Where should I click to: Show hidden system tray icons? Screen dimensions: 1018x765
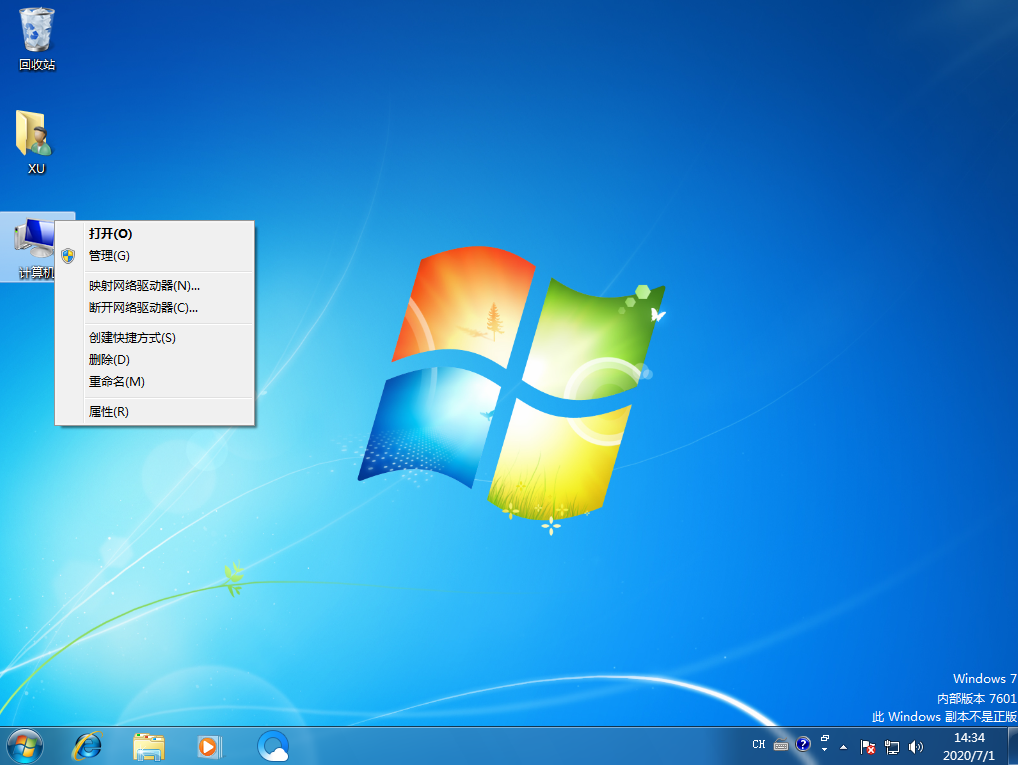(x=844, y=746)
